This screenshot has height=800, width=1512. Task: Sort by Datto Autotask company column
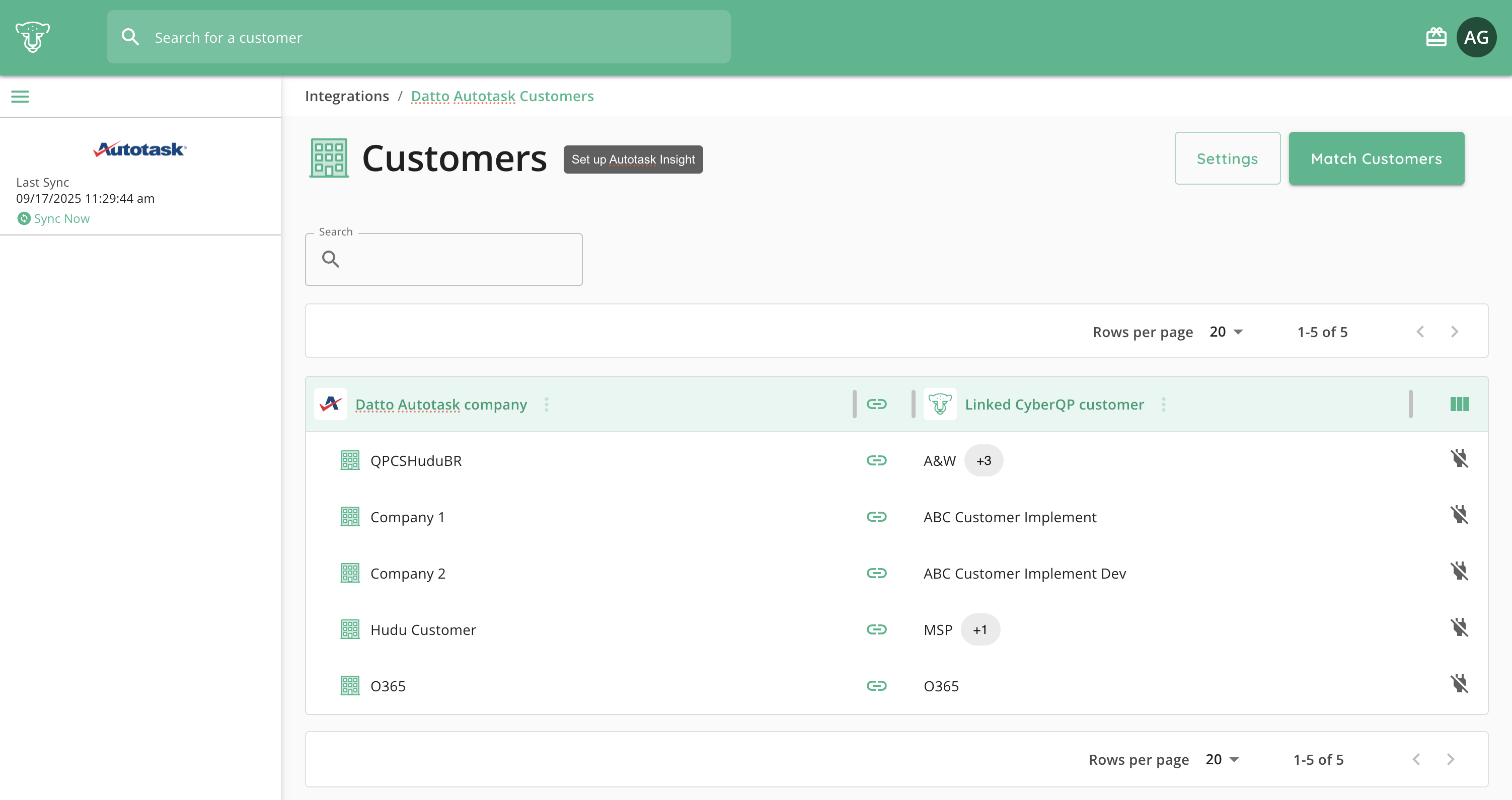(441, 405)
